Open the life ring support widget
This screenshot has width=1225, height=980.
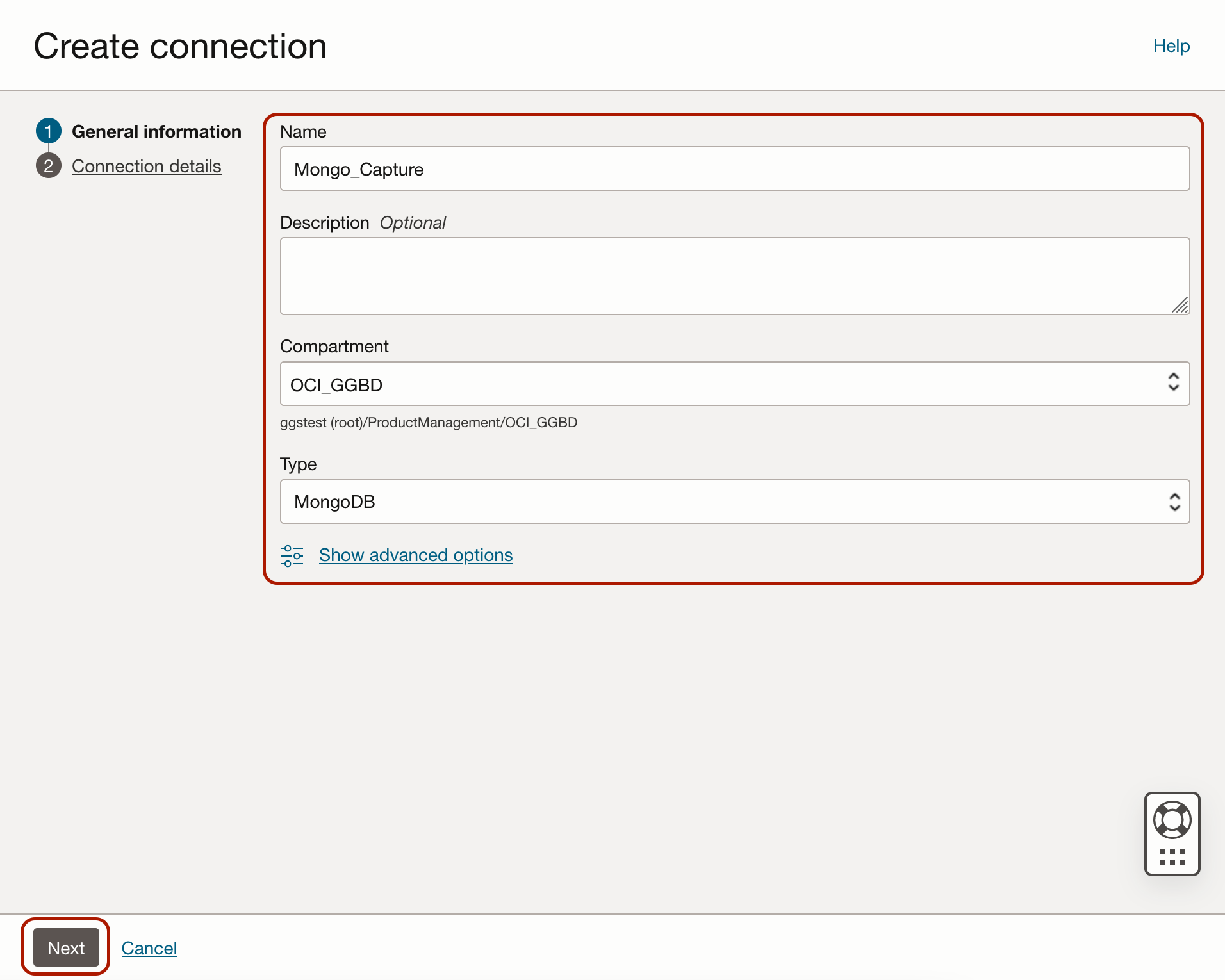click(1172, 820)
